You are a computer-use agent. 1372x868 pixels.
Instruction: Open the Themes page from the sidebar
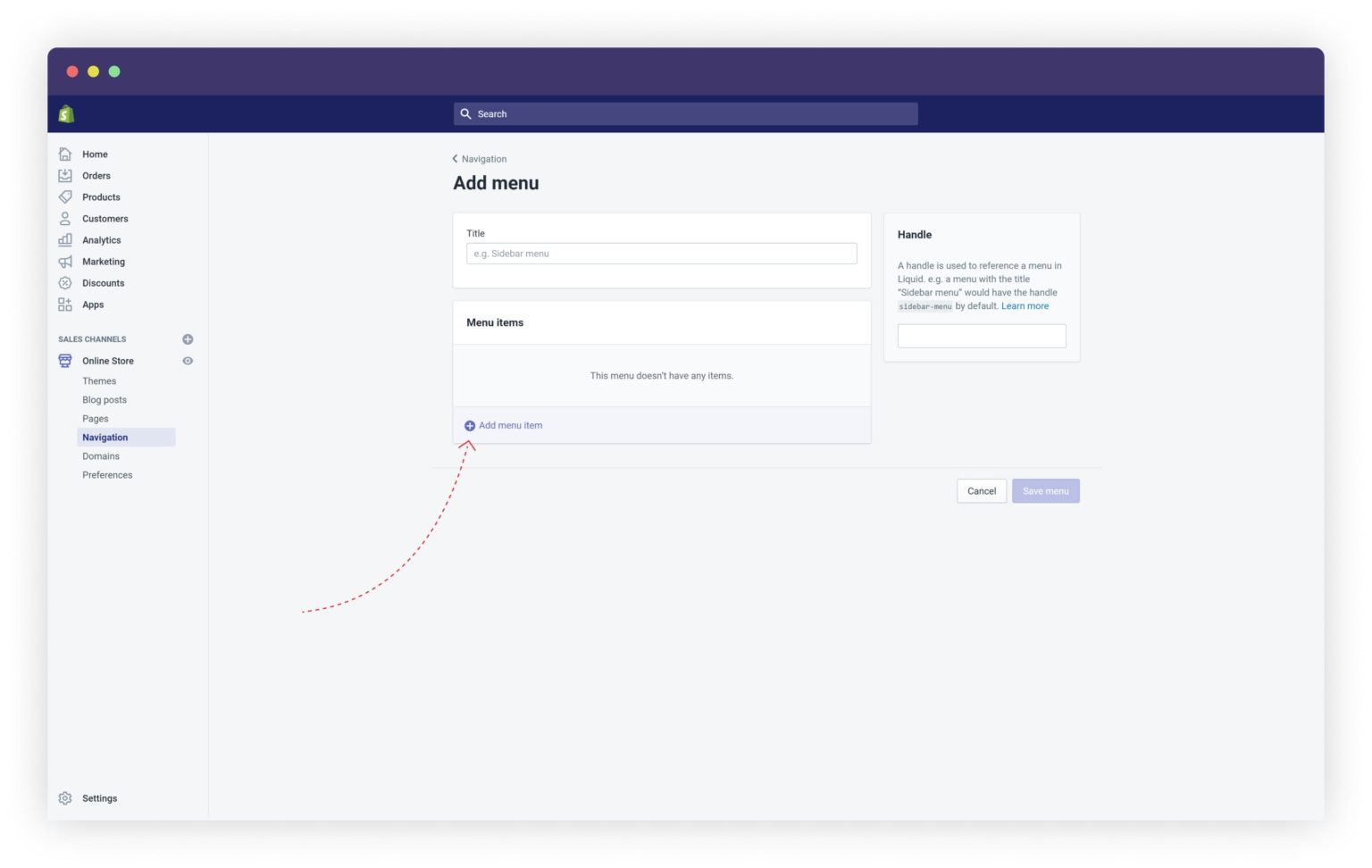(x=99, y=380)
